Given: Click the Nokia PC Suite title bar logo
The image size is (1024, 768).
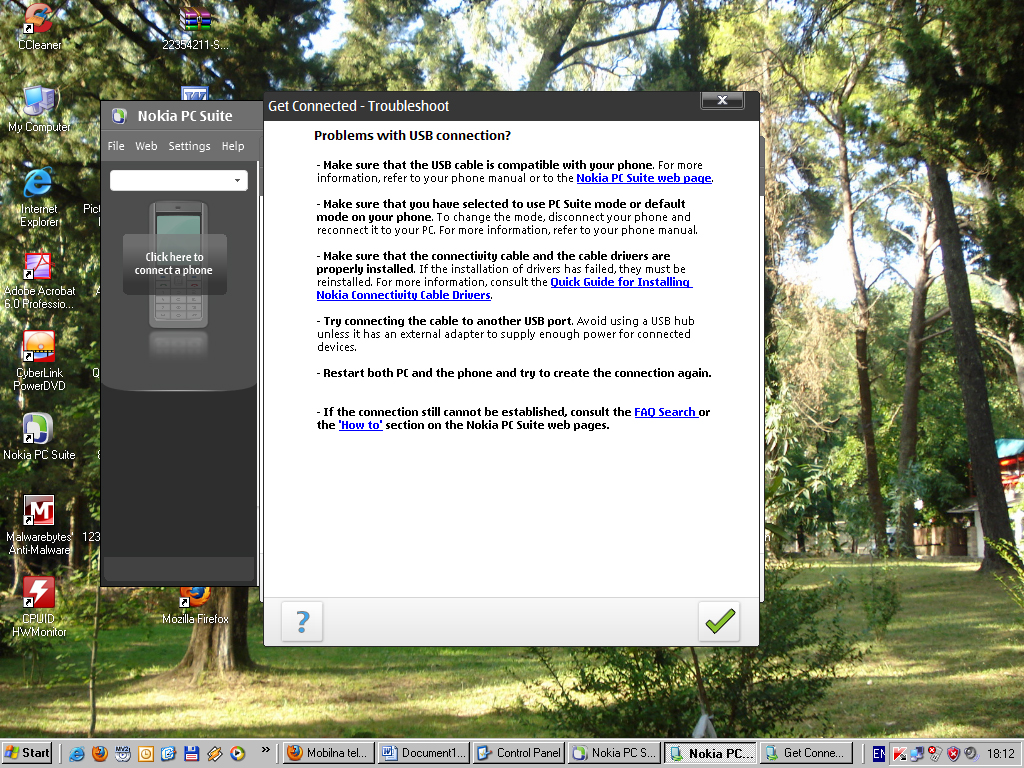Looking at the screenshot, I should [x=119, y=116].
